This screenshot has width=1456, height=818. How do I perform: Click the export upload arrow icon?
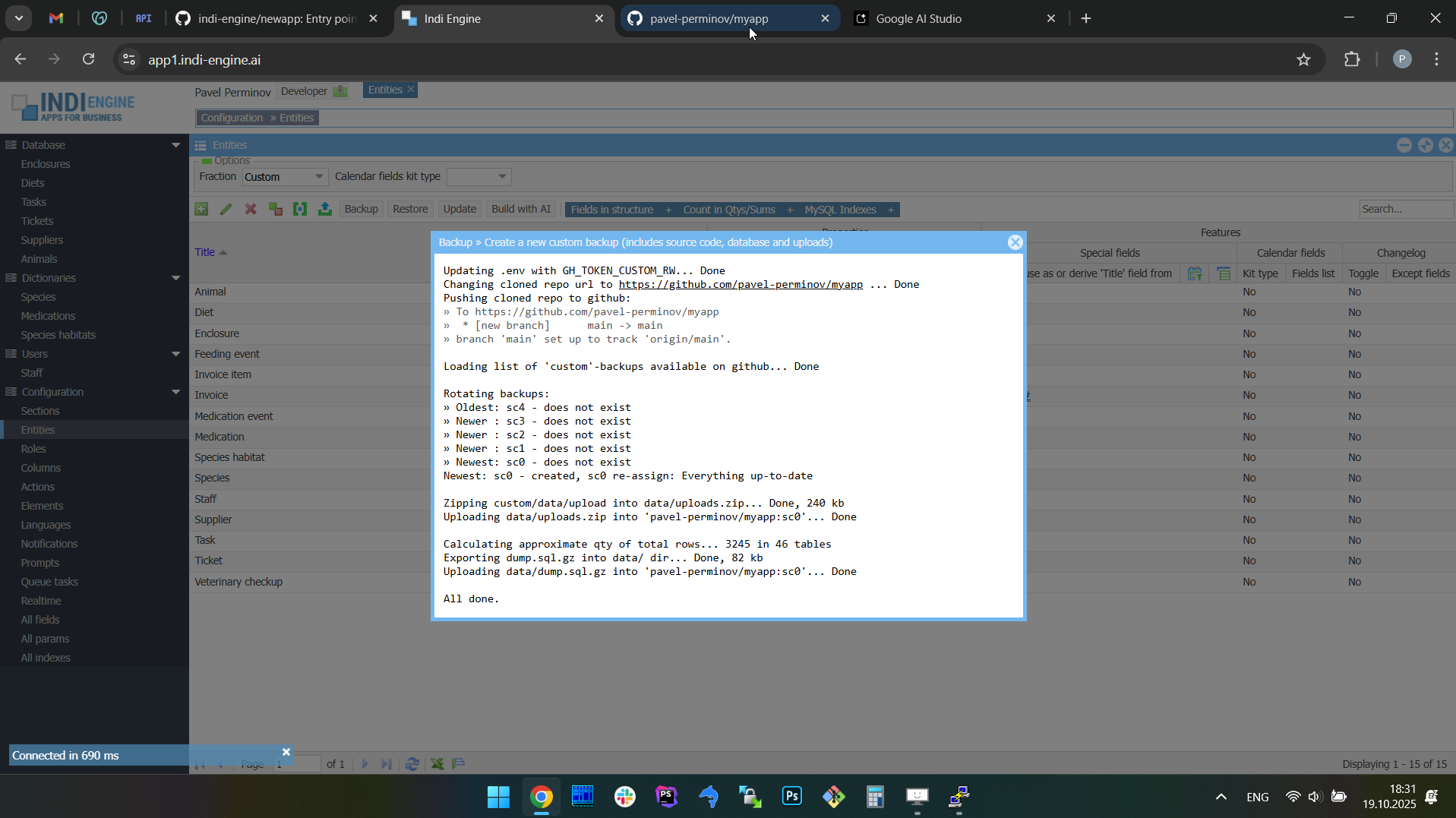325,210
